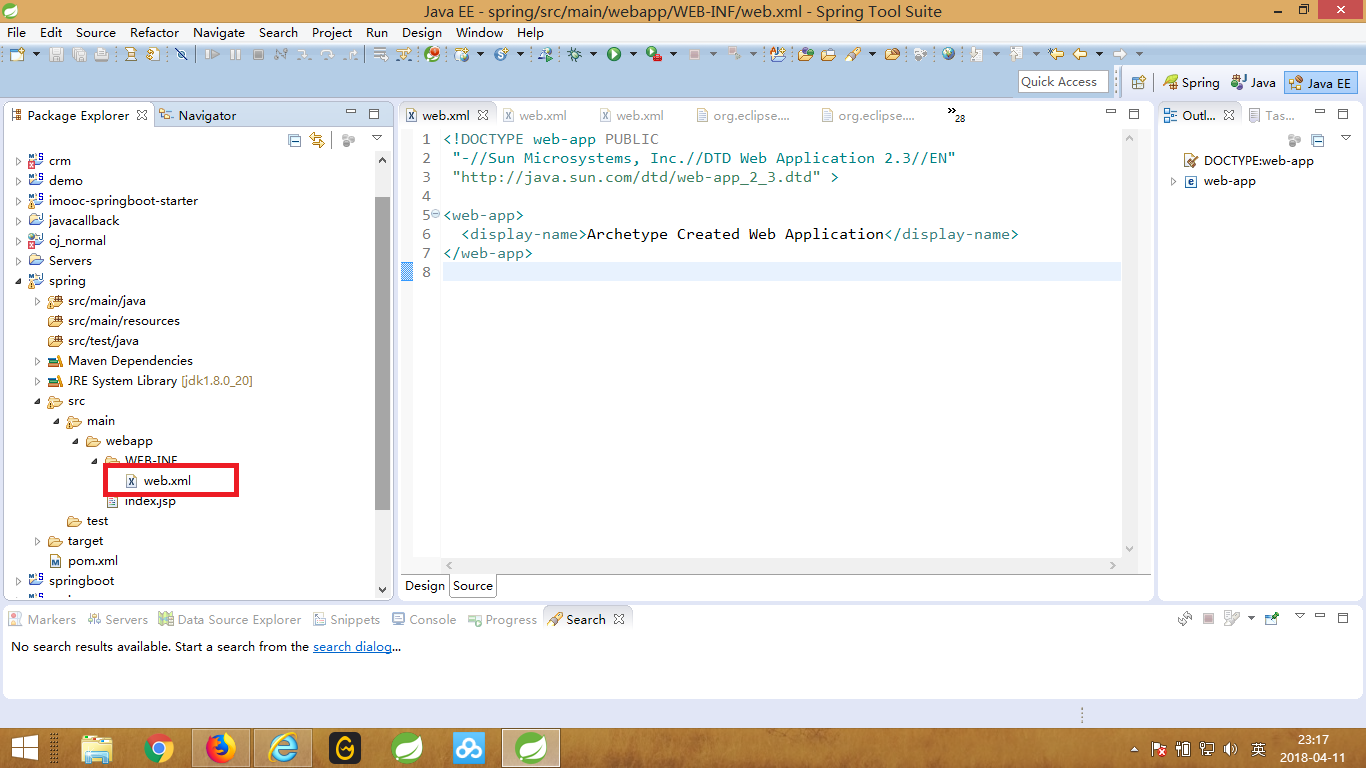The image size is (1366, 768).
Task: Select src/main/resources folder
Action: tap(114, 321)
